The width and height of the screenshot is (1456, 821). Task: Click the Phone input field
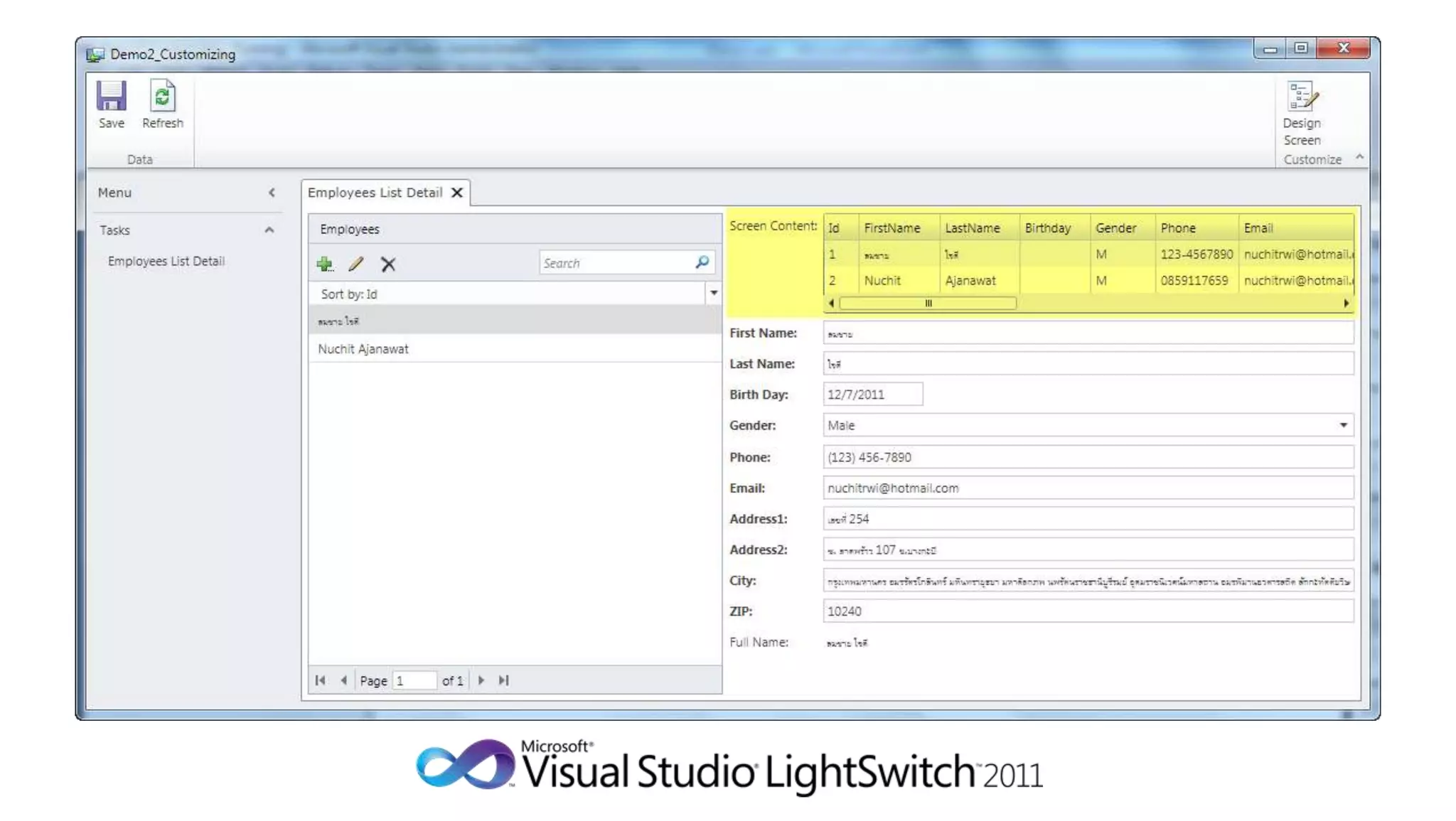coord(1088,457)
